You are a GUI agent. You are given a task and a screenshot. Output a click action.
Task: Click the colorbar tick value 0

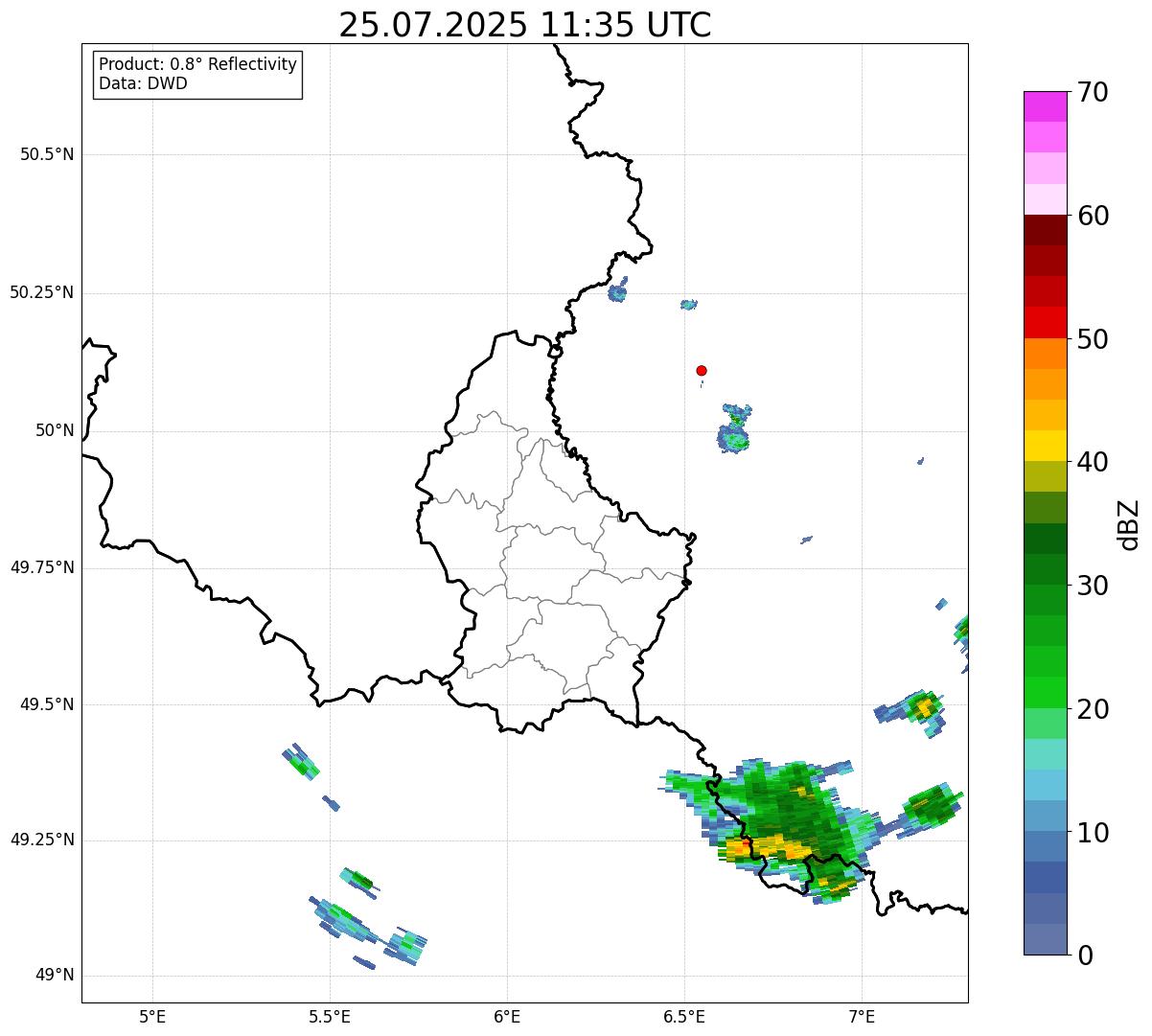[1084, 955]
